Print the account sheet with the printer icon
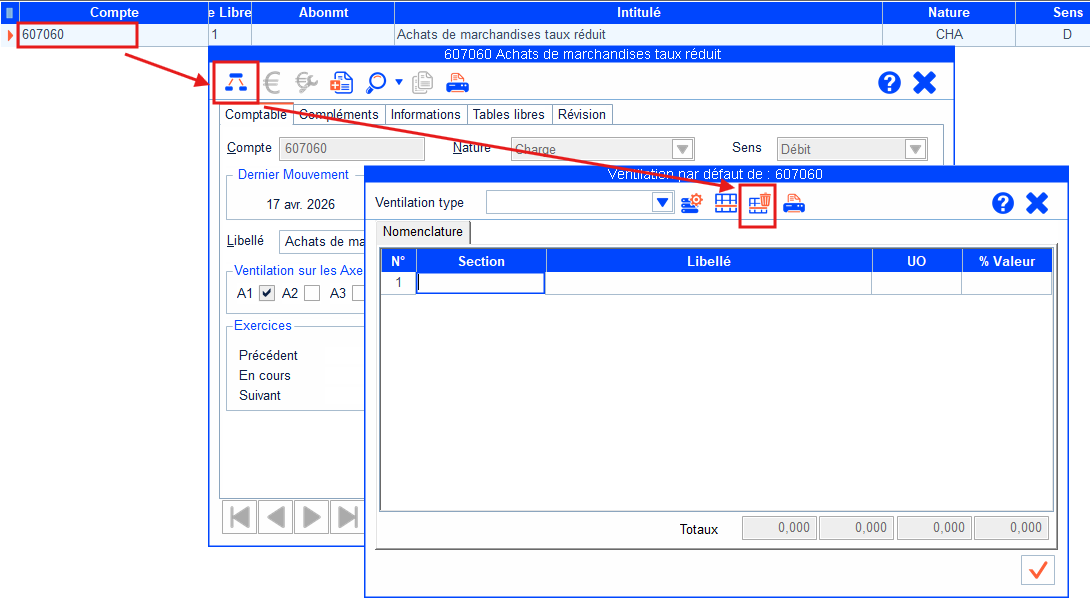The width and height of the screenshot is (1090, 606). (x=457, y=83)
